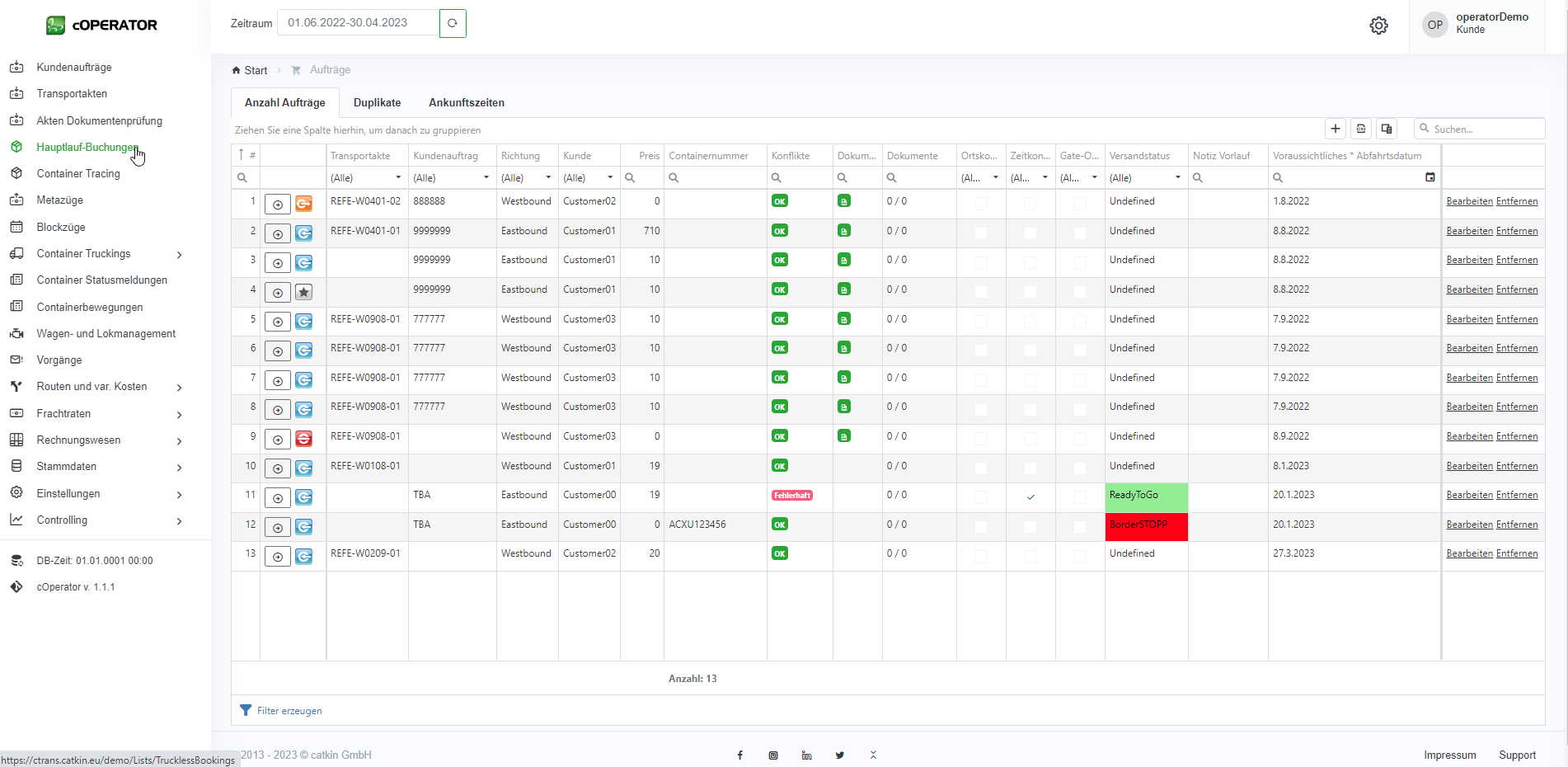Screen dimensions: 1568x767
Task: Switch to the Duplikate tab
Action: point(377,103)
